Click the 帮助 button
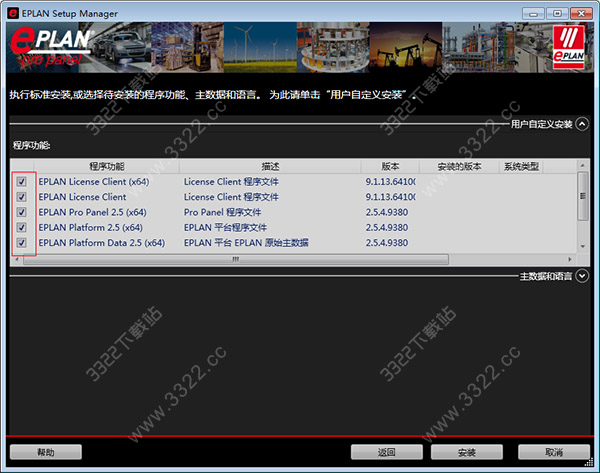The width and height of the screenshot is (600, 473). [46, 452]
